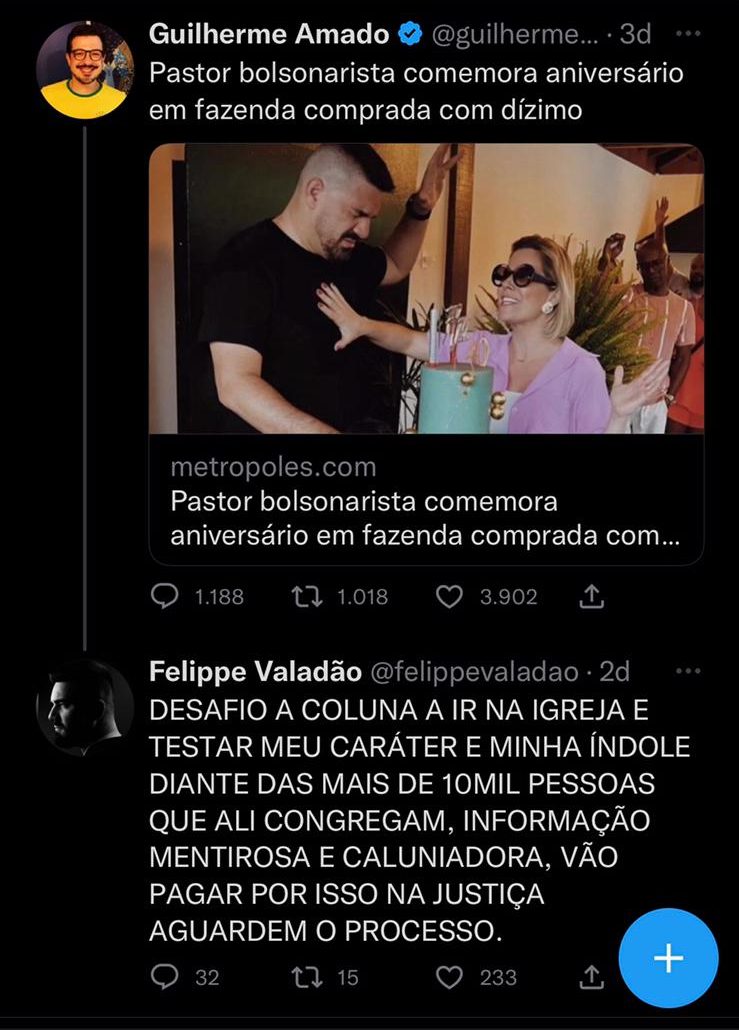This screenshot has width=739, height=1030.
Task: Retweet Guilherme Amado's post
Action: pos(307,596)
